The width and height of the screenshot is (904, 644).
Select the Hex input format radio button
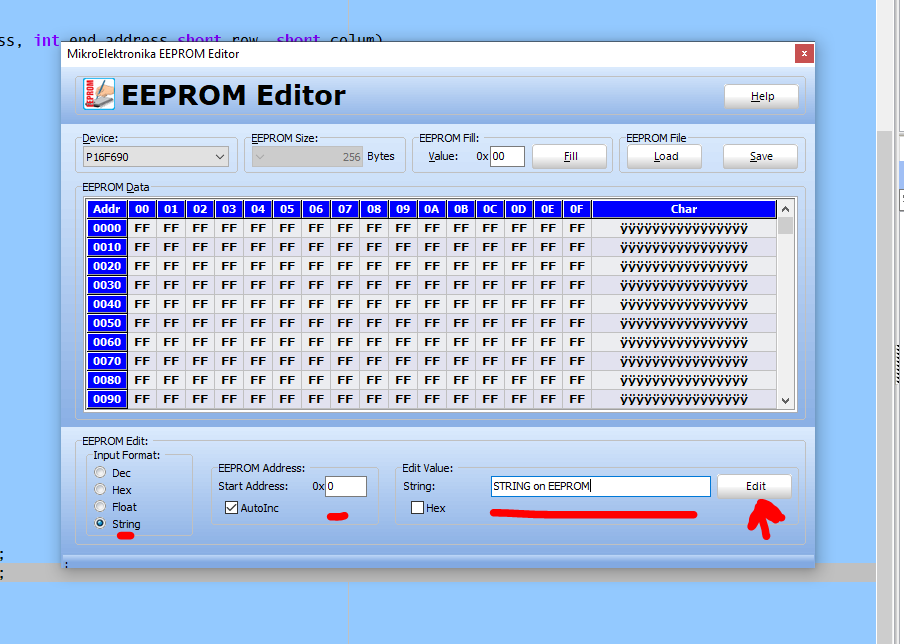[100, 489]
